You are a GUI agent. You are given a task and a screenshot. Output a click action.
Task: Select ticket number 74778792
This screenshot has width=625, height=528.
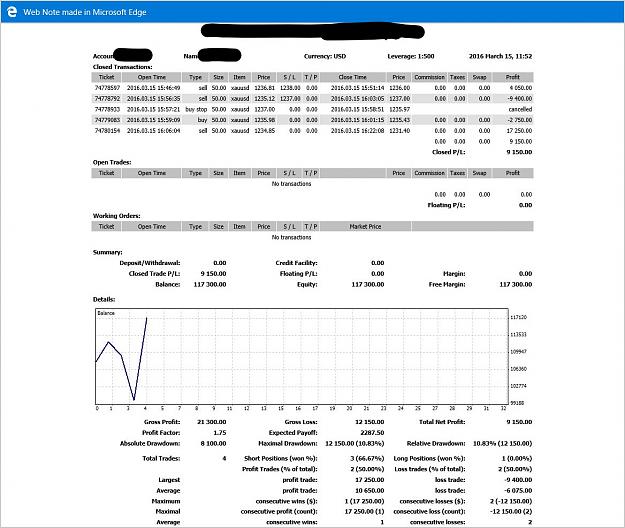click(x=107, y=98)
